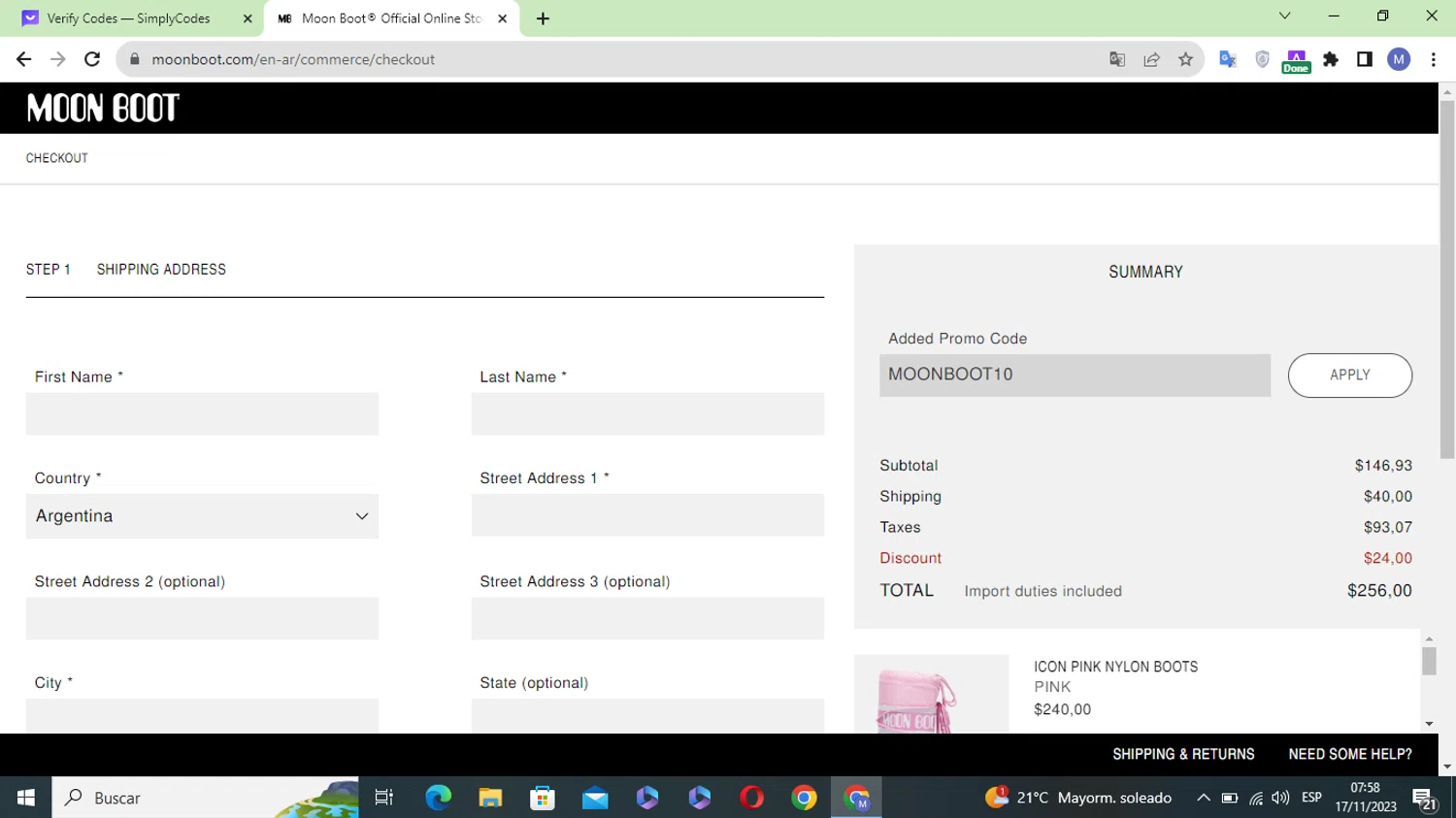The width and height of the screenshot is (1456, 818).
Task: Click the cart items list scrollbar
Action: click(1429, 661)
